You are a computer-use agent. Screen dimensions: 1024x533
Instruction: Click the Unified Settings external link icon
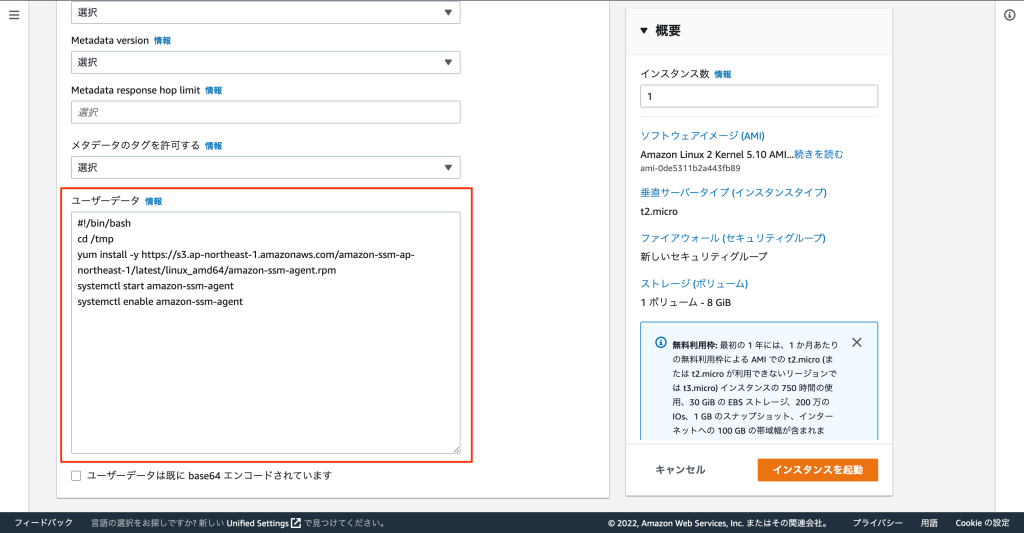point(296,523)
